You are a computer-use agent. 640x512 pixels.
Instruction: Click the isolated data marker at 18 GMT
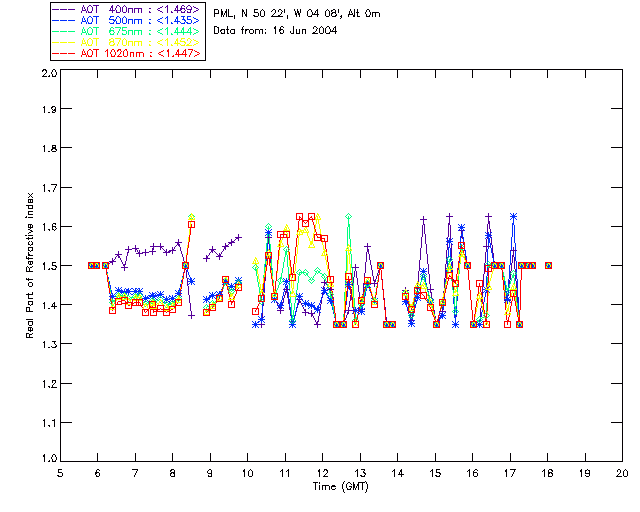(549, 265)
